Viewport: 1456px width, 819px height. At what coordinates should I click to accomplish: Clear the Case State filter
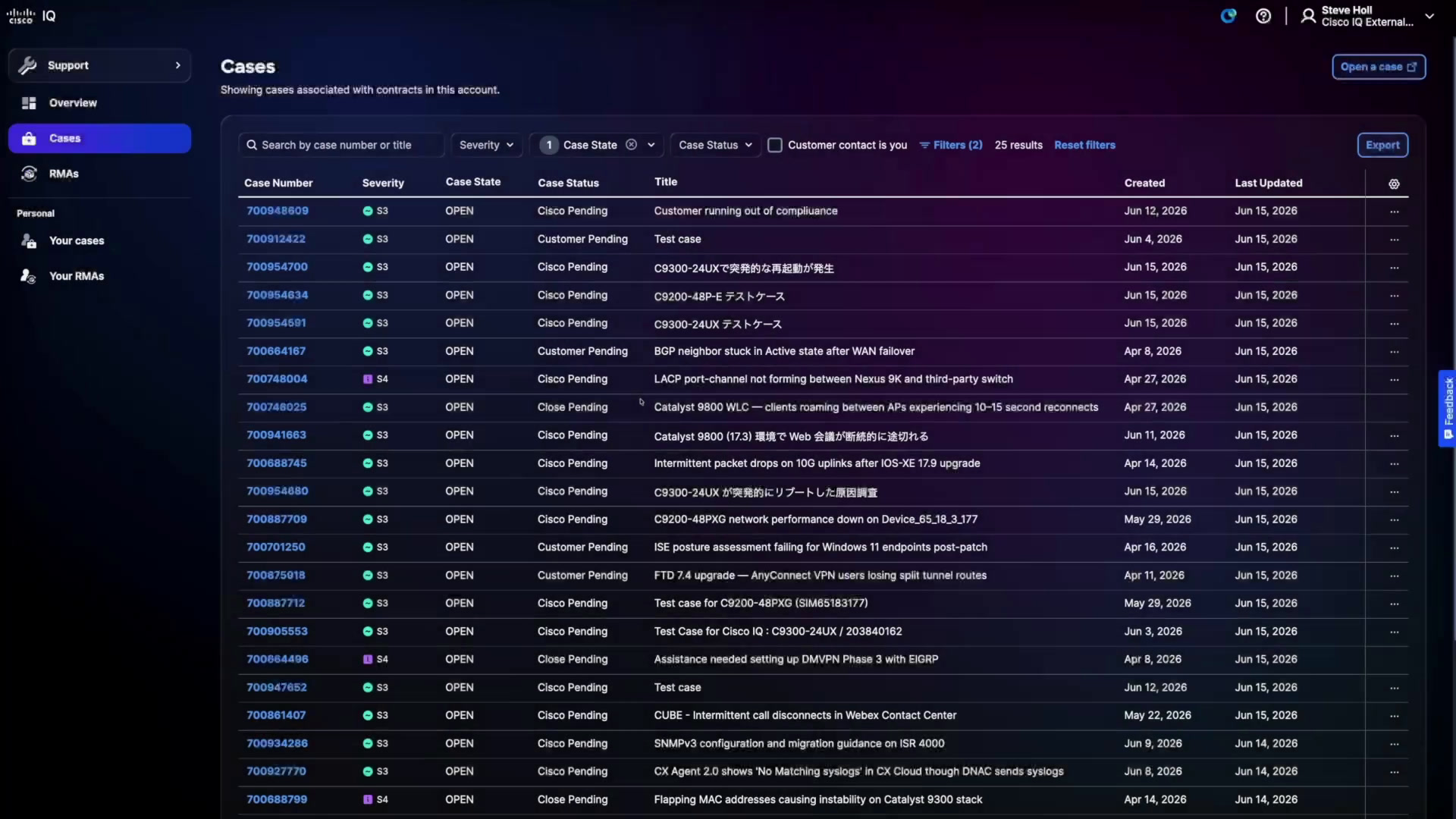(631, 145)
